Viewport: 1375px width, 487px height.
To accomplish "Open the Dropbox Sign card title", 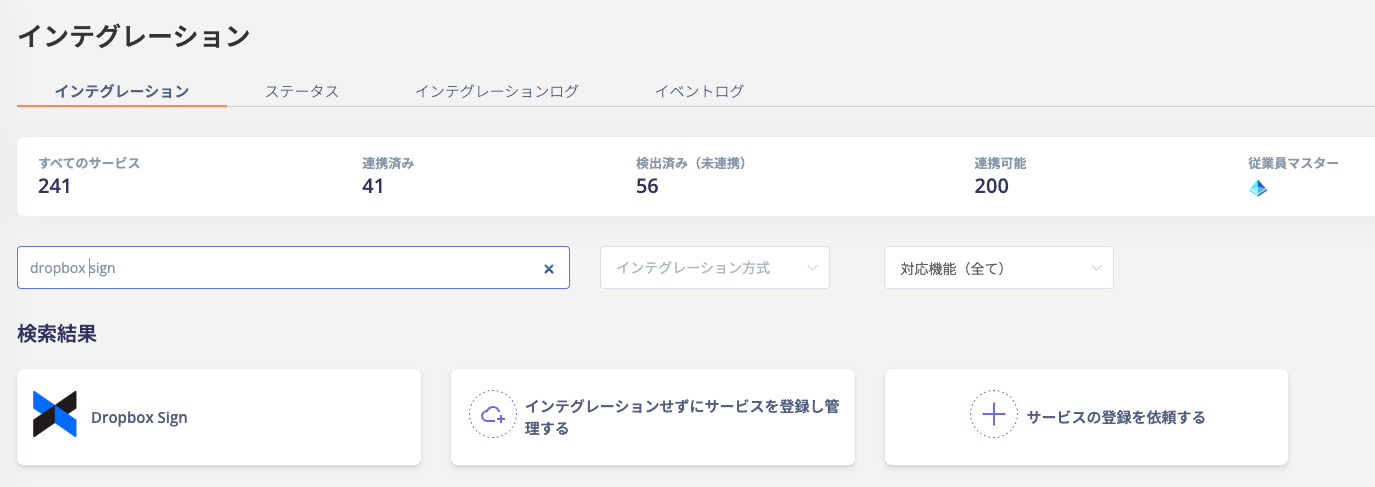I will (x=139, y=418).
